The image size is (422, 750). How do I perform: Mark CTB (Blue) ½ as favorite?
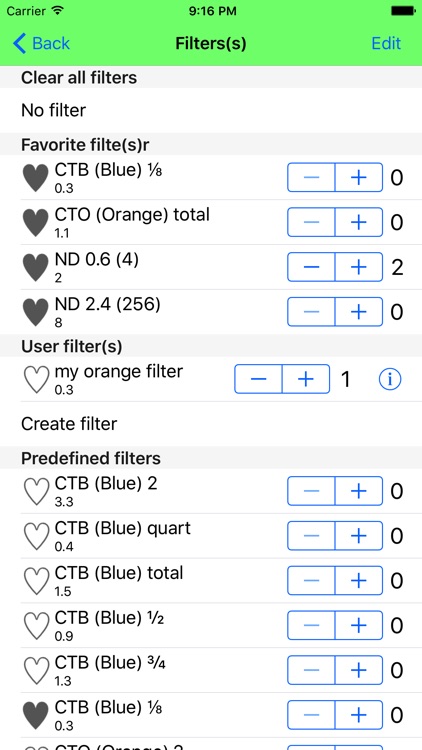point(36,626)
